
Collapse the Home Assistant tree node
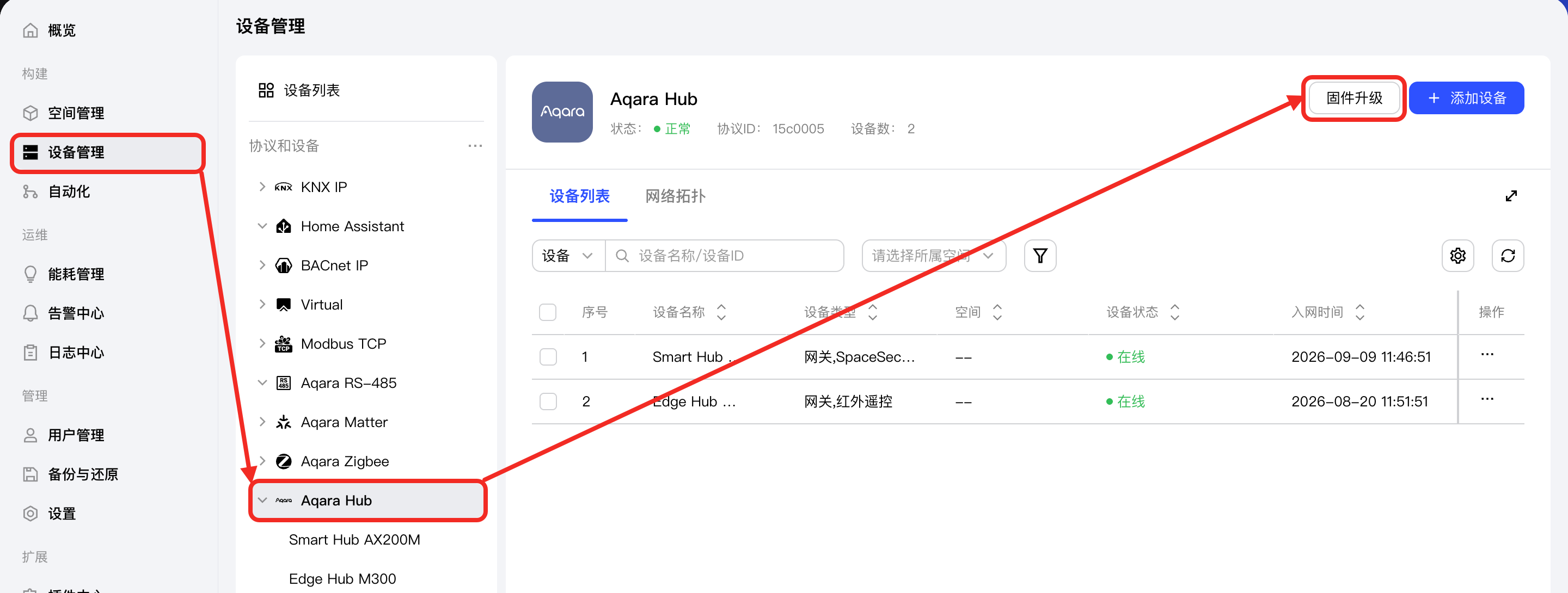click(x=262, y=226)
